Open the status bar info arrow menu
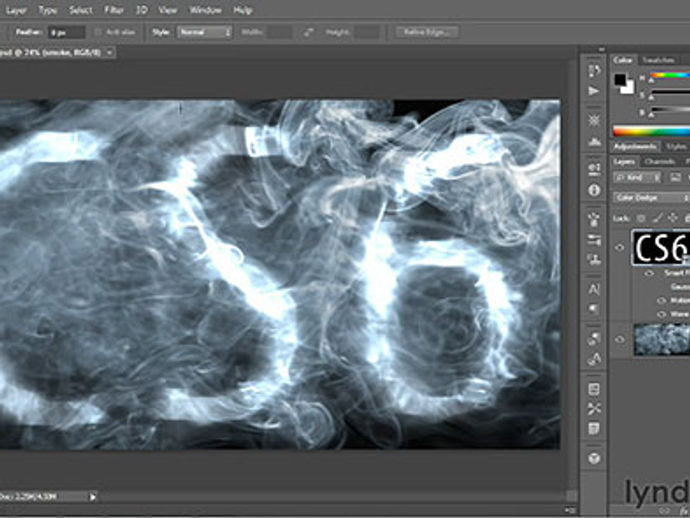690x518 pixels. 93,497
